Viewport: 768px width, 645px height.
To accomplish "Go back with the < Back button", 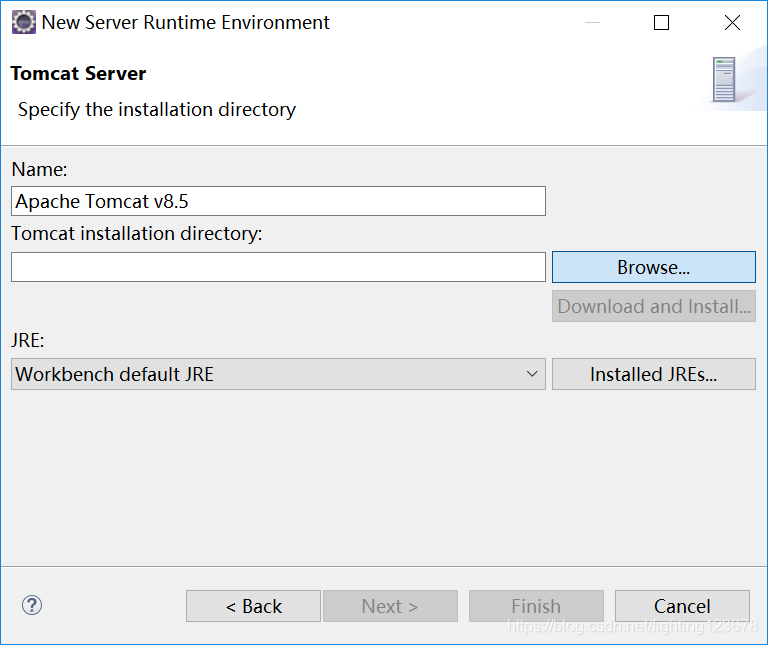I will [253, 606].
